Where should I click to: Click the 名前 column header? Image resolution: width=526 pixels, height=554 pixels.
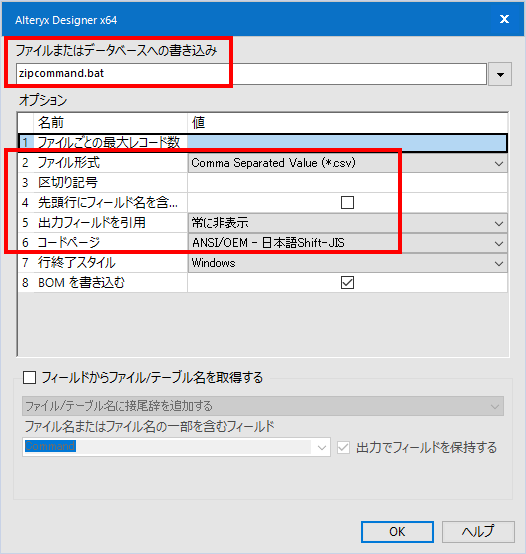tap(110, 123)
